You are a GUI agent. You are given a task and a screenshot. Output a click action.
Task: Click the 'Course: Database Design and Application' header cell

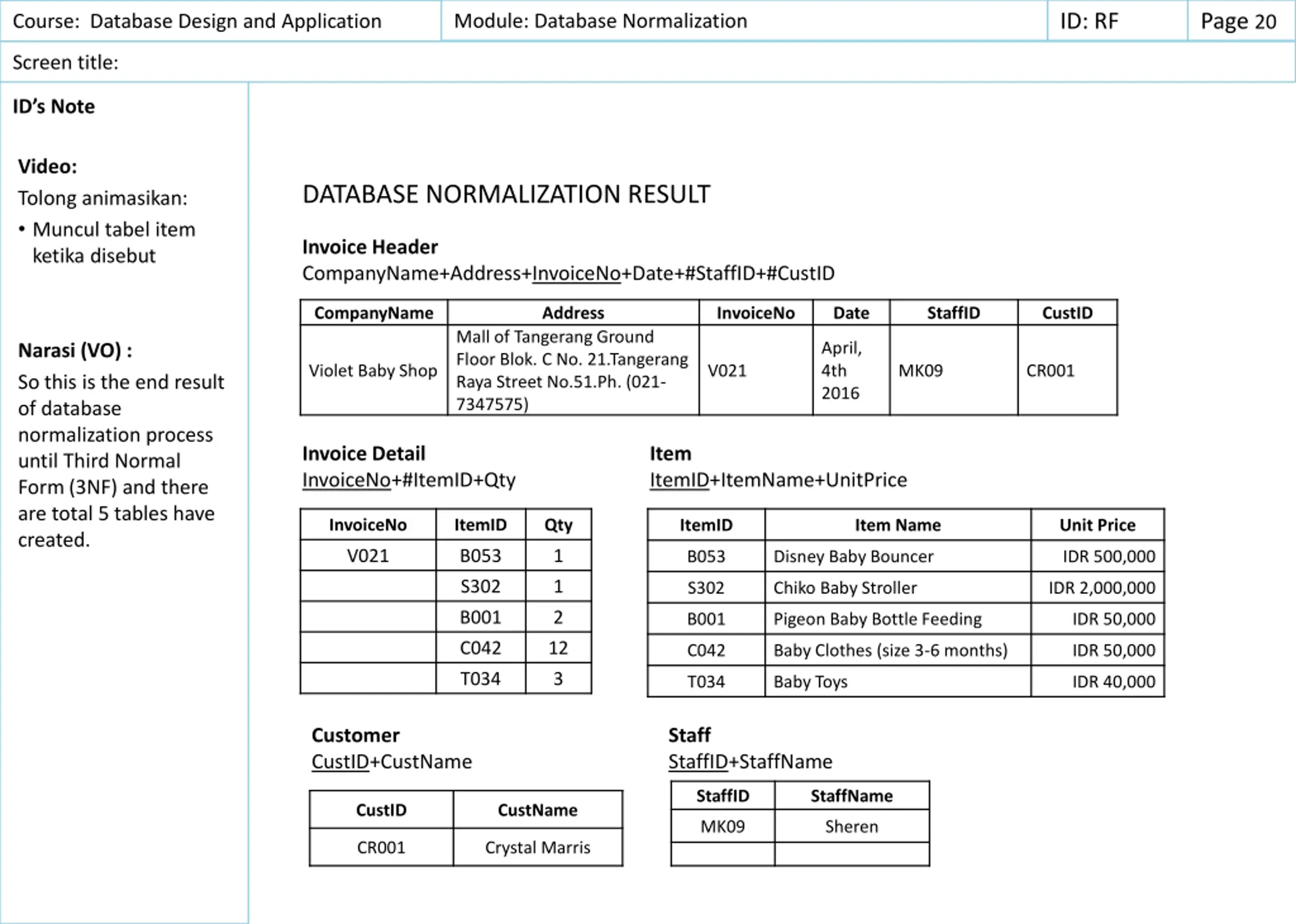[x=221, y=21]
